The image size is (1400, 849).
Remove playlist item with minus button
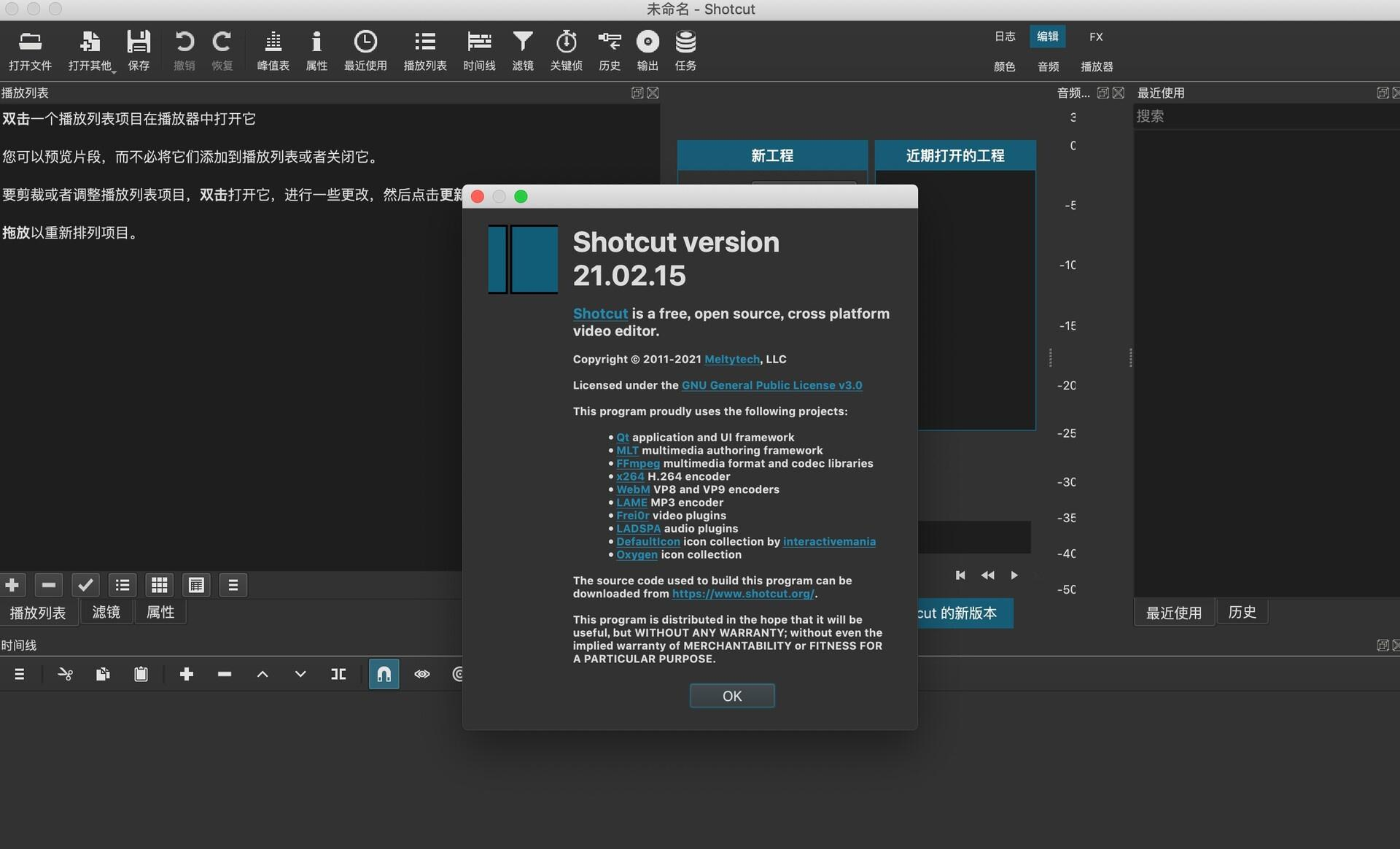pos(49,585)
